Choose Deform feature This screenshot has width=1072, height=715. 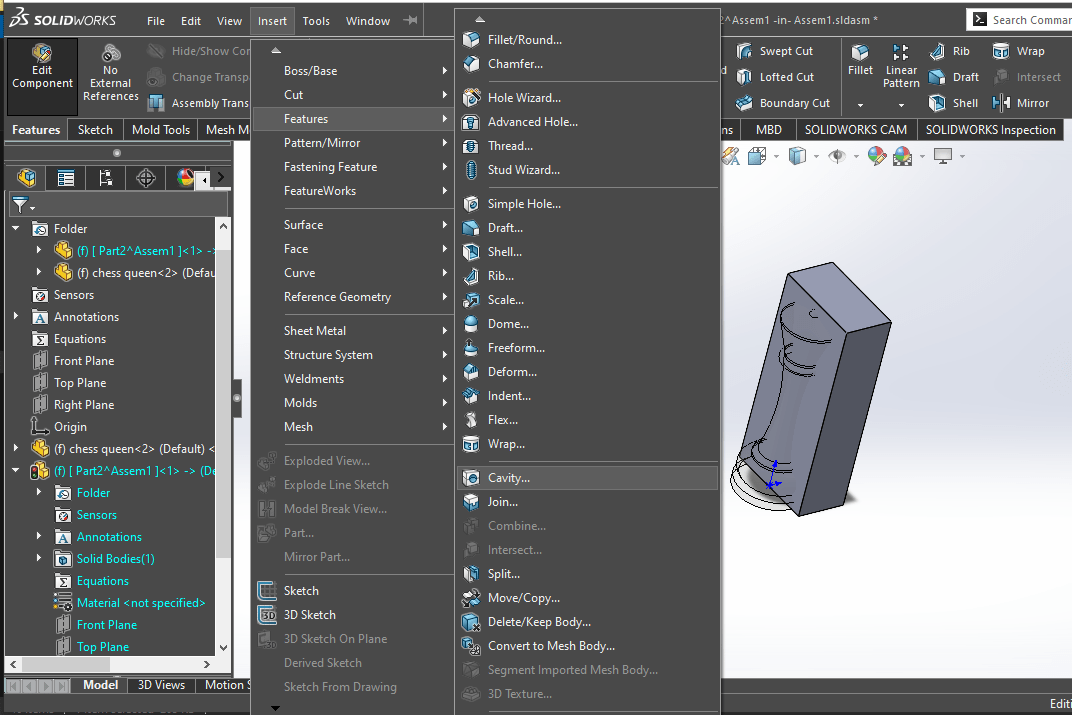[587, 372]
